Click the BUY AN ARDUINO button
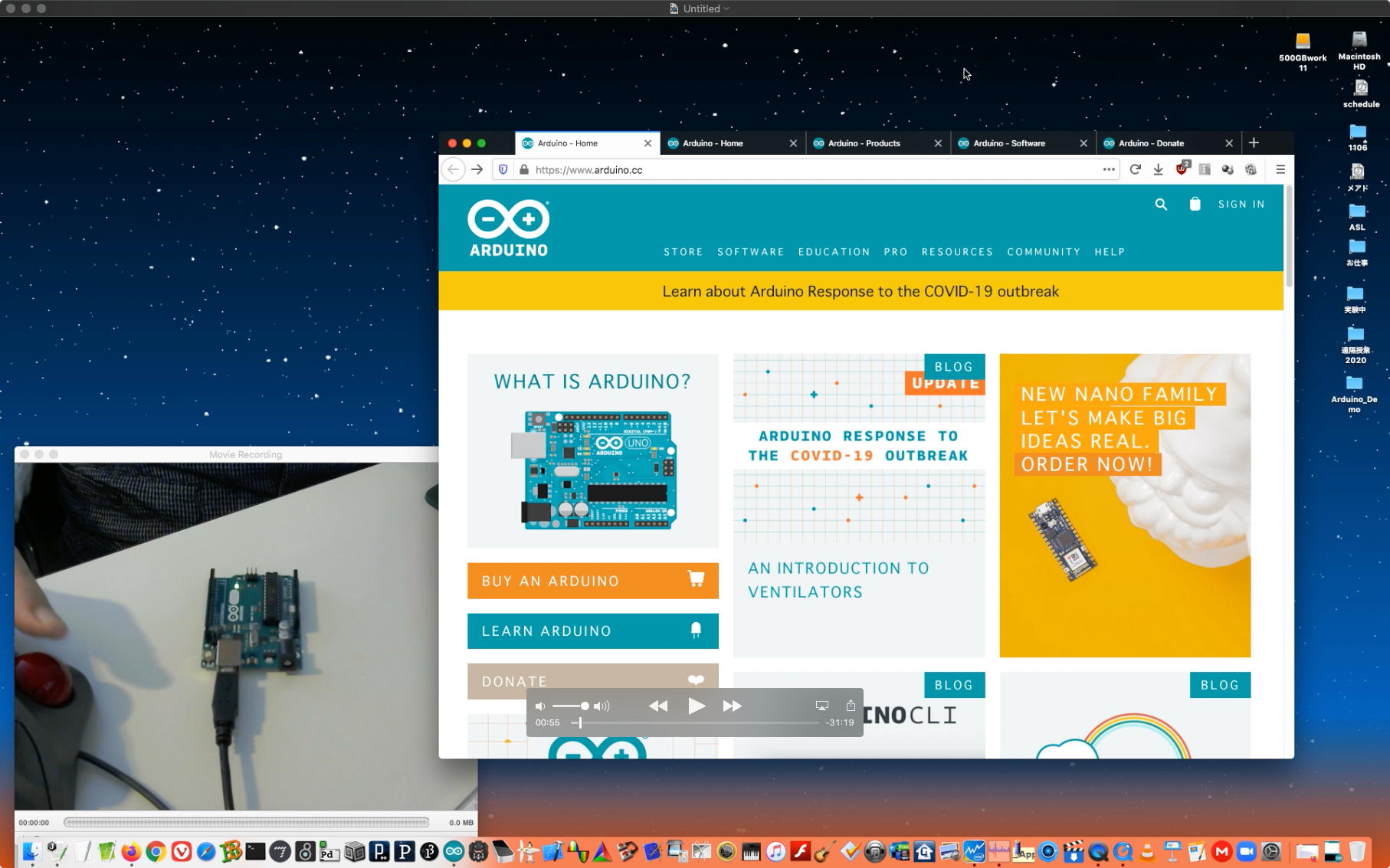The height and width of the screenshot is (868, 1390). tap(593, 581)
